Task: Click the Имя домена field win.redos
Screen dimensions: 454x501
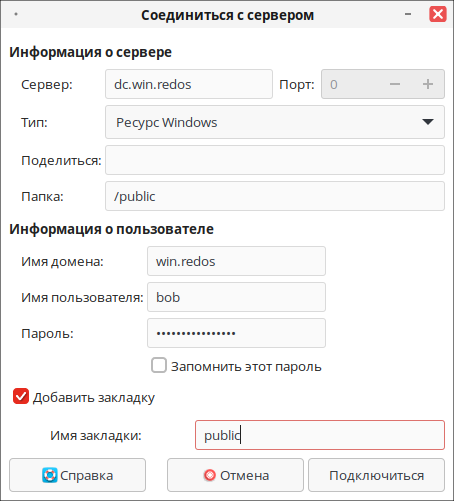Action: (236, 261)
